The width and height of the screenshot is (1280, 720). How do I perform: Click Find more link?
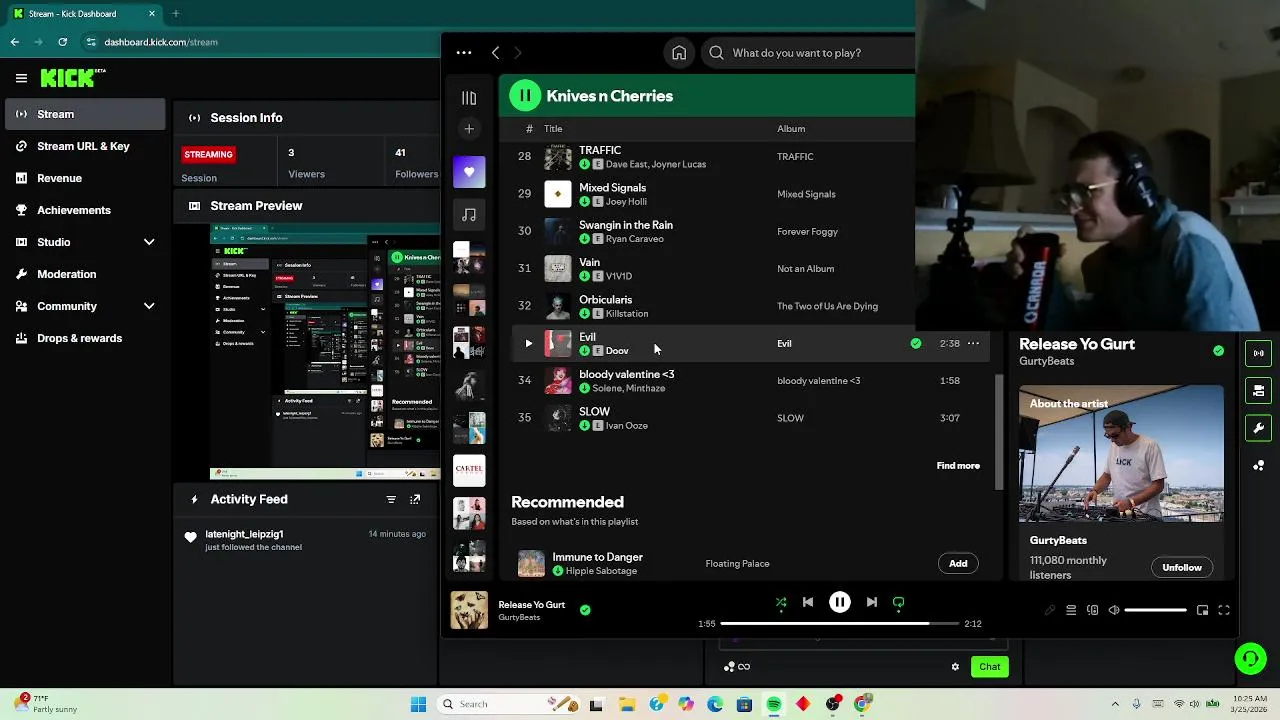958,466
